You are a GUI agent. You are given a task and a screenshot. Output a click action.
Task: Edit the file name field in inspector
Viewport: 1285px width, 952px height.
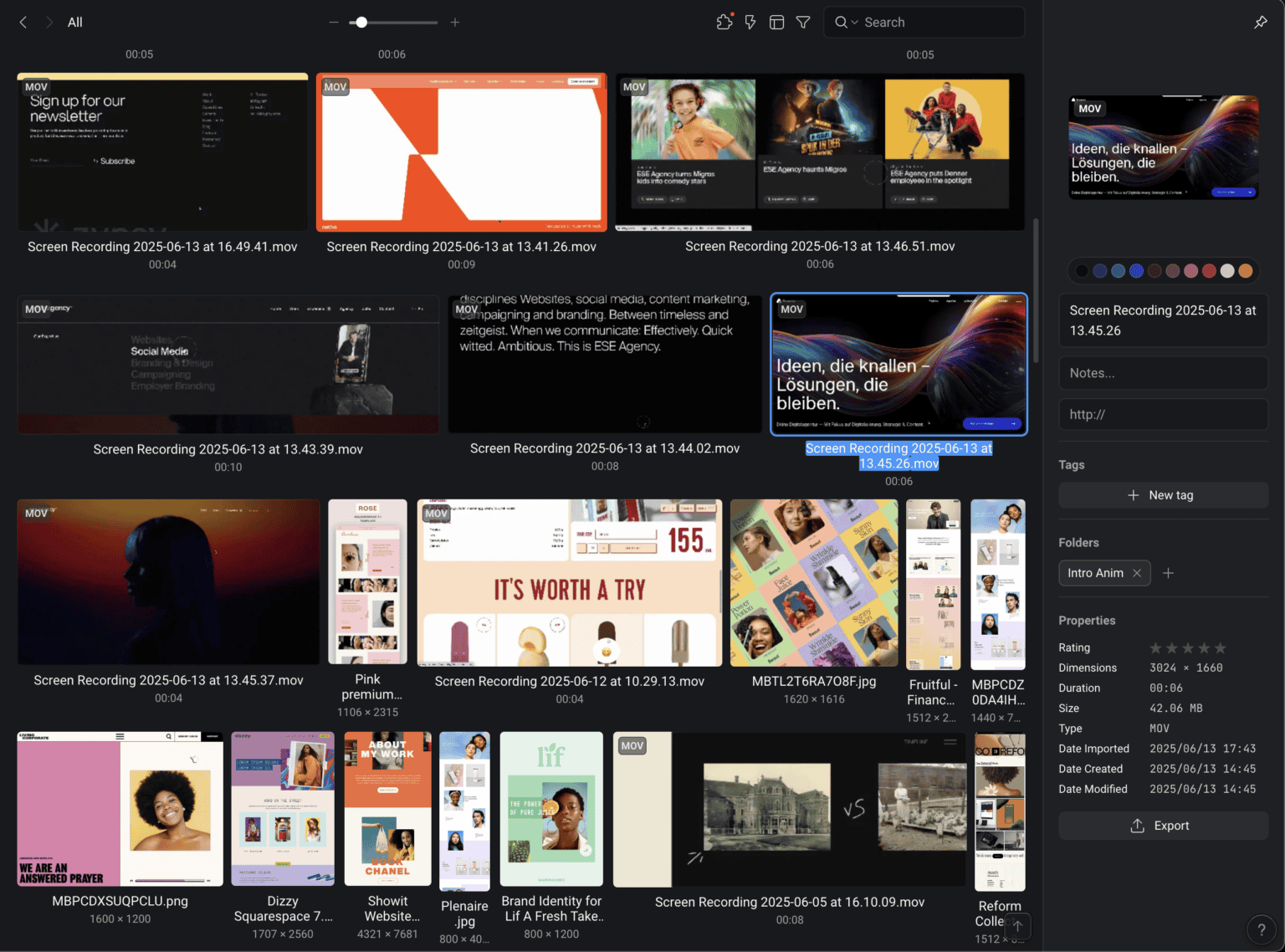tap(1164, 320)
